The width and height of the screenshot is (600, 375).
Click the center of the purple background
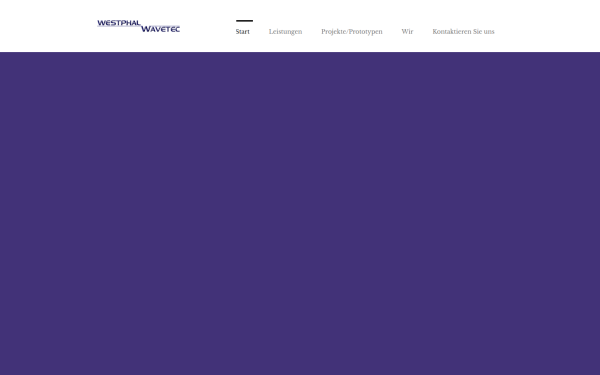point(300,214)
